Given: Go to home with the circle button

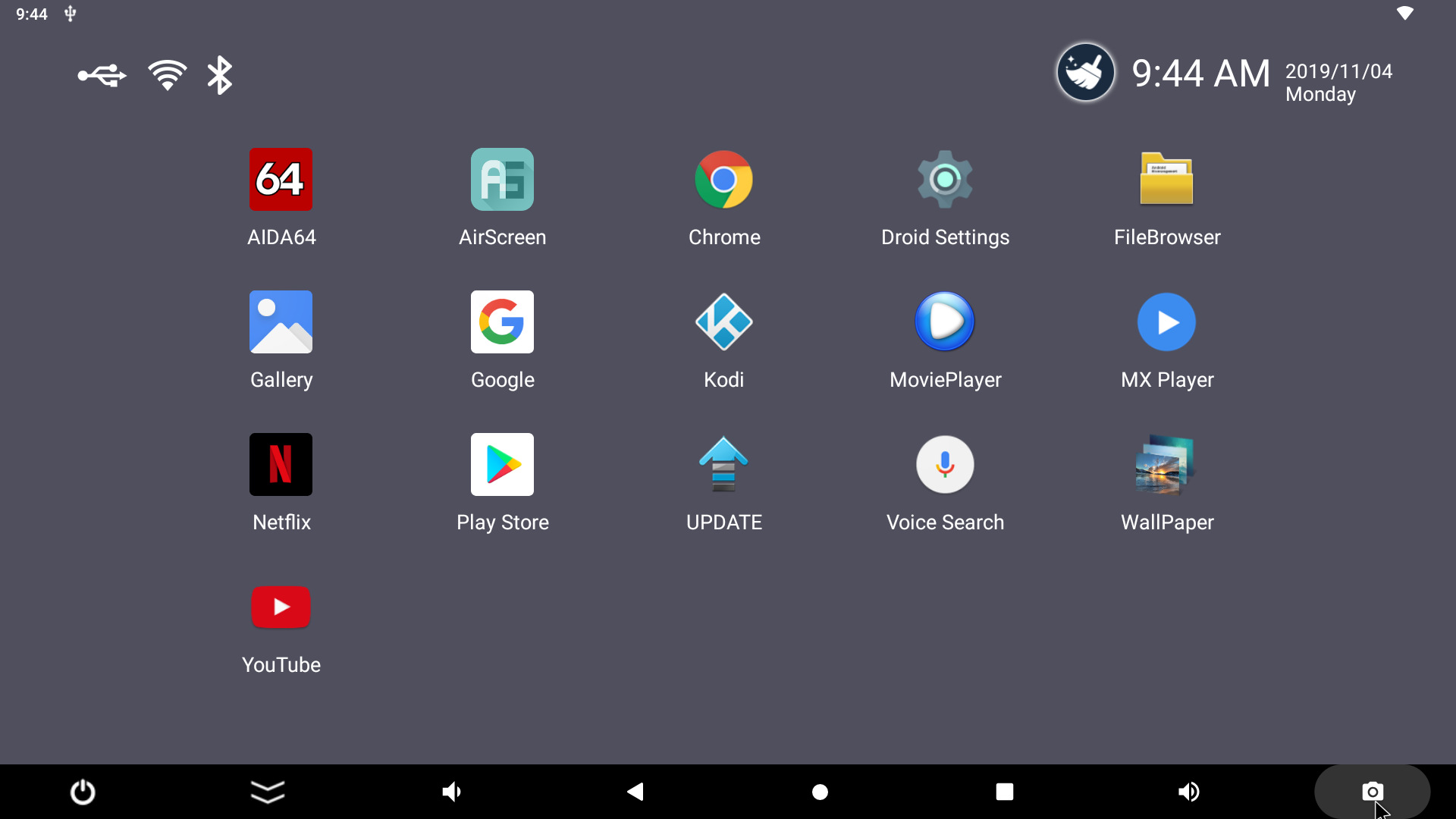Looking at the screenshot, I should [820, 792].
